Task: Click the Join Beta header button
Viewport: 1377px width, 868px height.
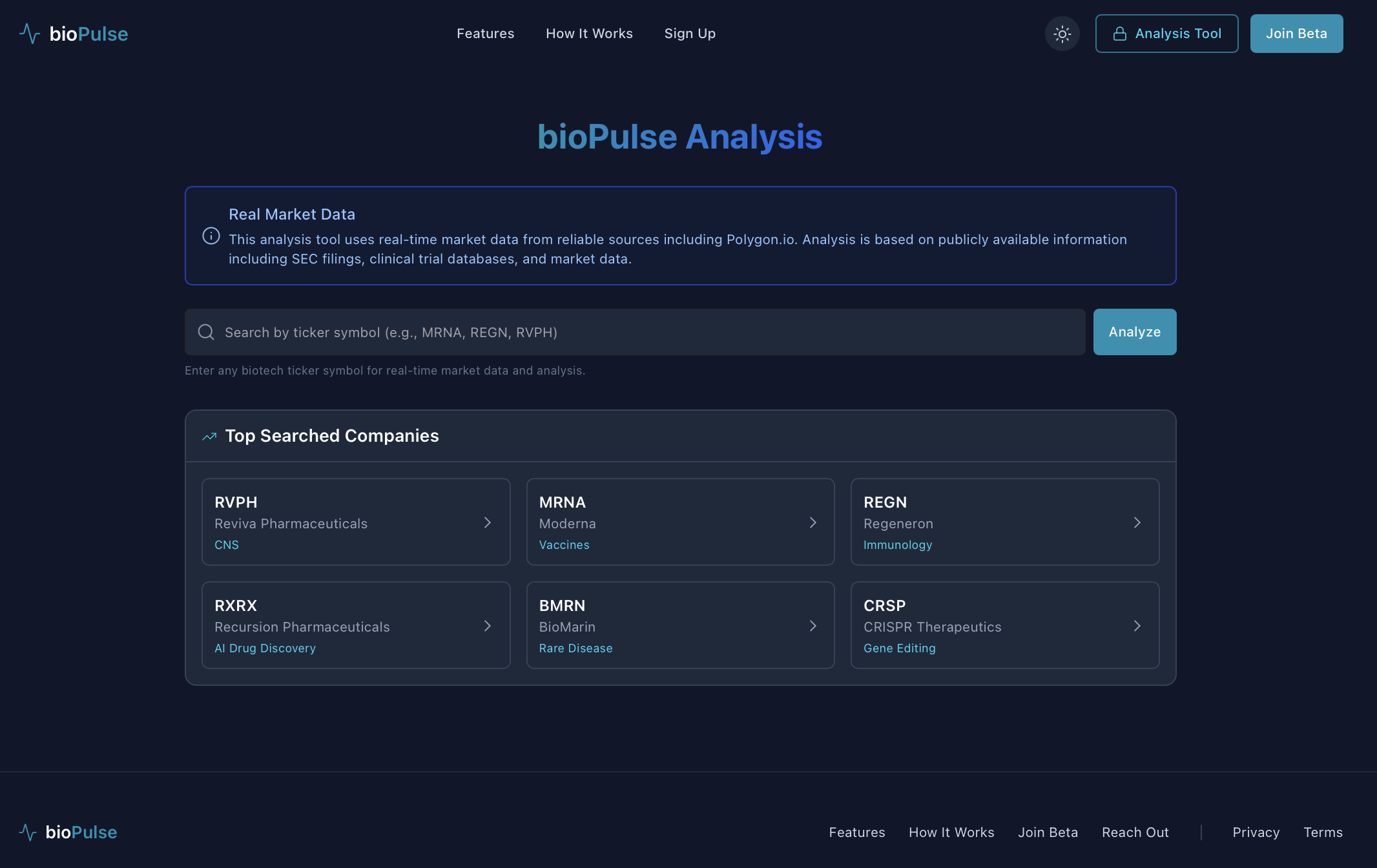Action: [1296, 34]
